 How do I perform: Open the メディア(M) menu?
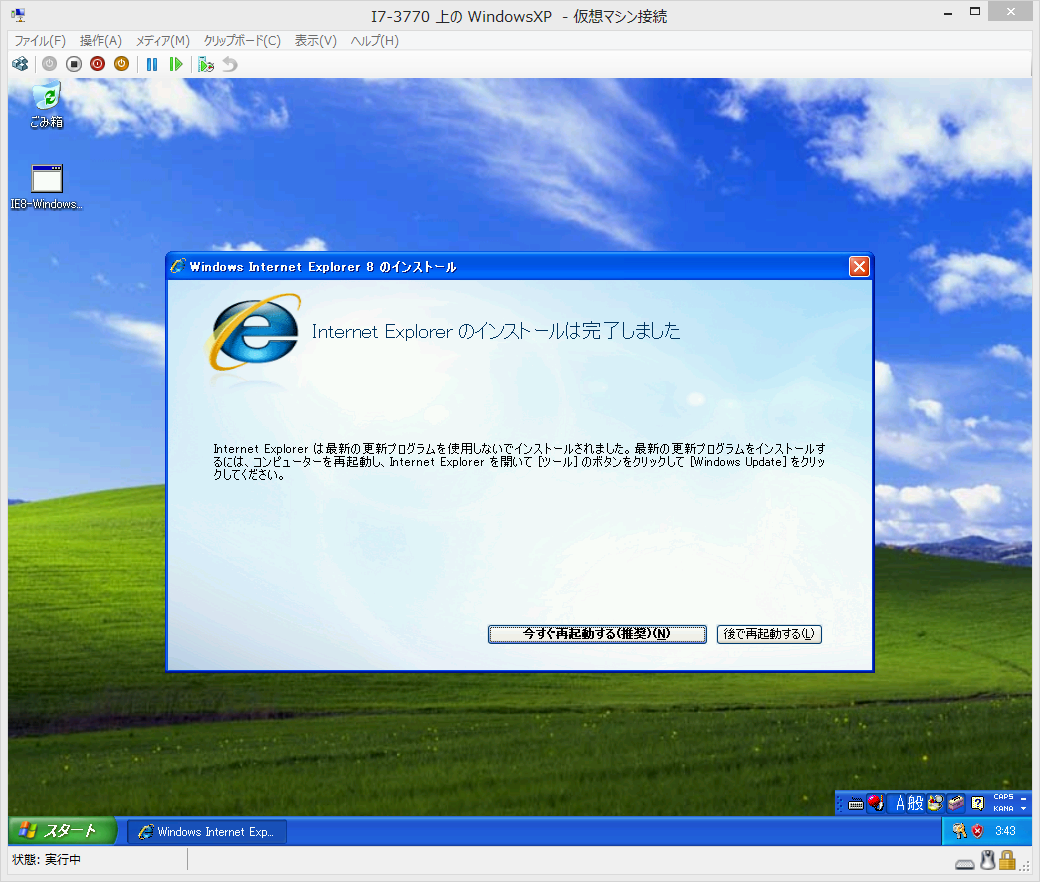tap(162, 40)
